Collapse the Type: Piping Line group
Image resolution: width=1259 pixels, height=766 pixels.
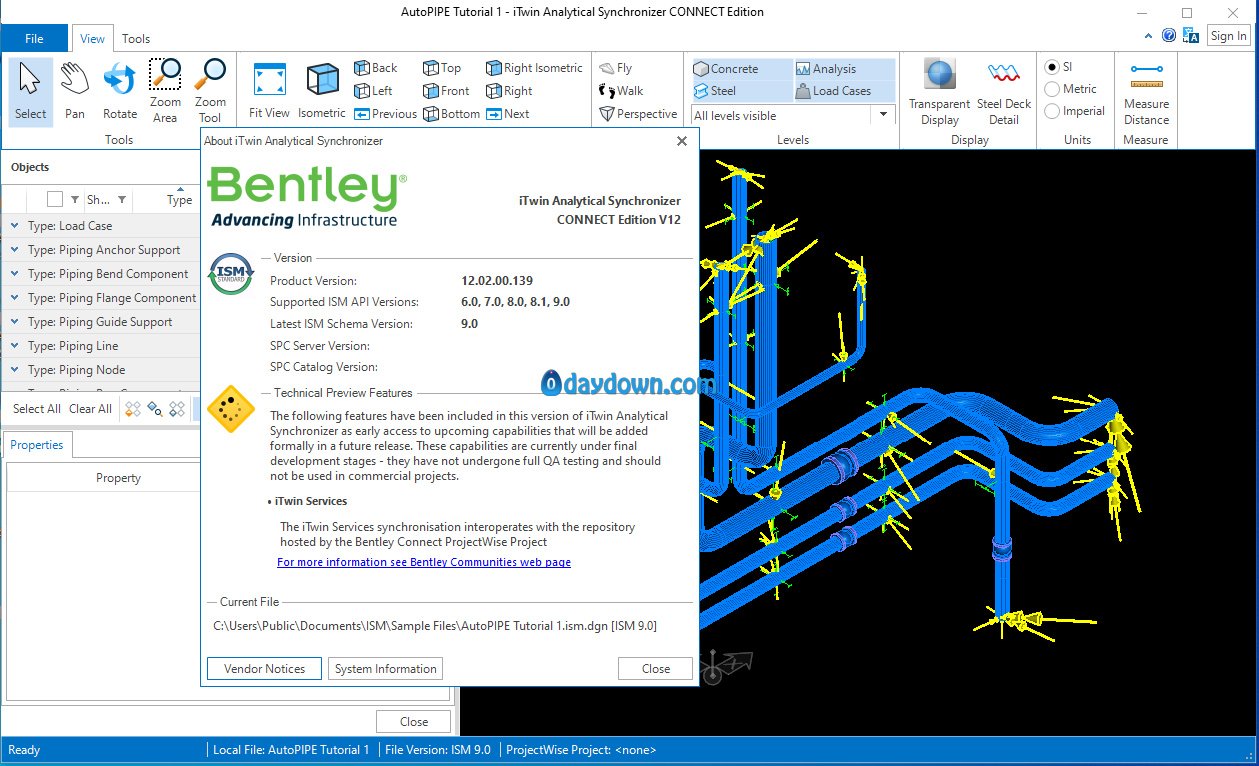point(15,346)
